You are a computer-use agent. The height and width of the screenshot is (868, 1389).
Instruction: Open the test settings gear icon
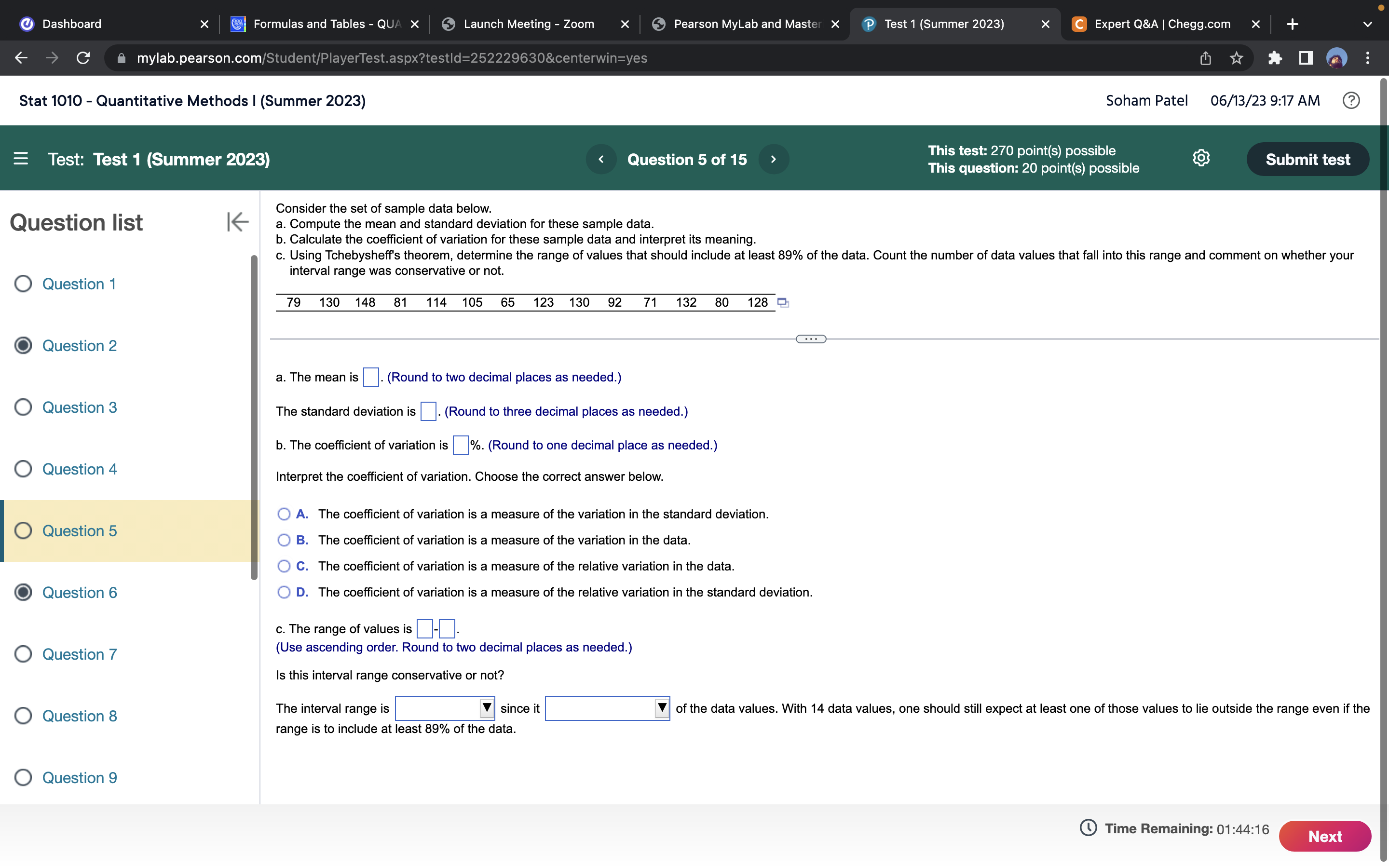coord(1200,159)
